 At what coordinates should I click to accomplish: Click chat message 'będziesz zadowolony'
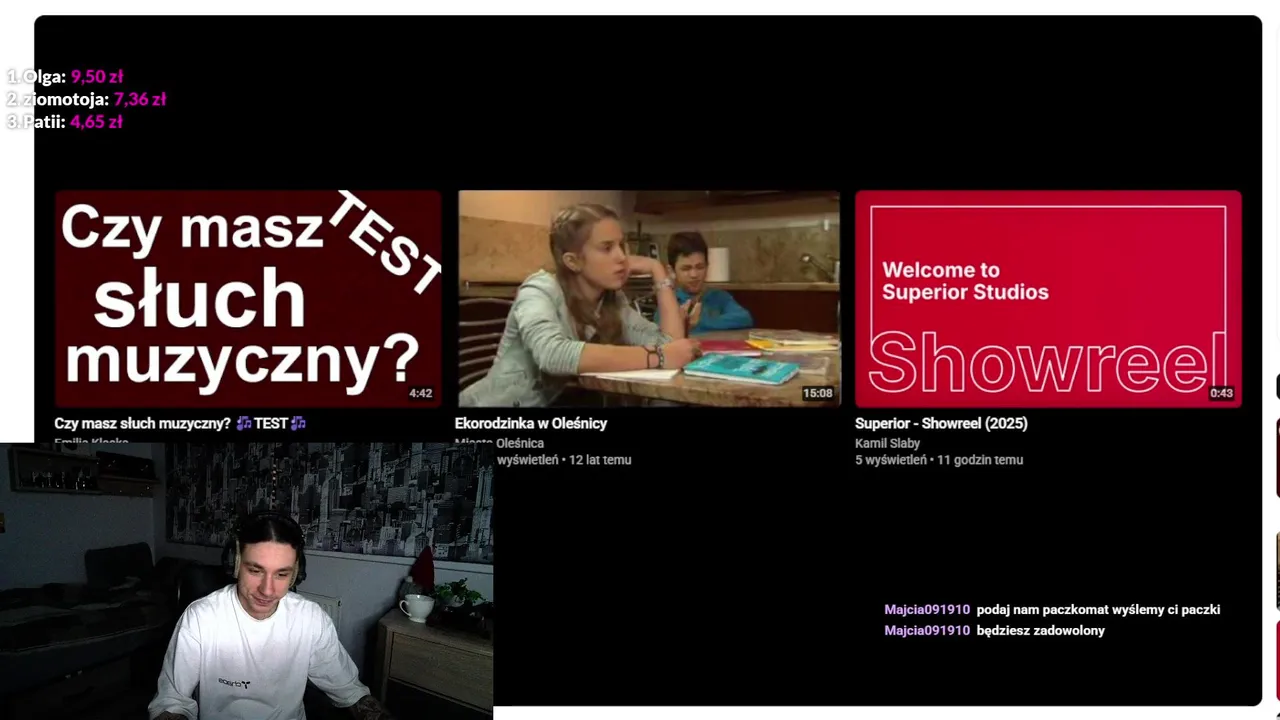pyautogui.click(x=1040, y=631)
